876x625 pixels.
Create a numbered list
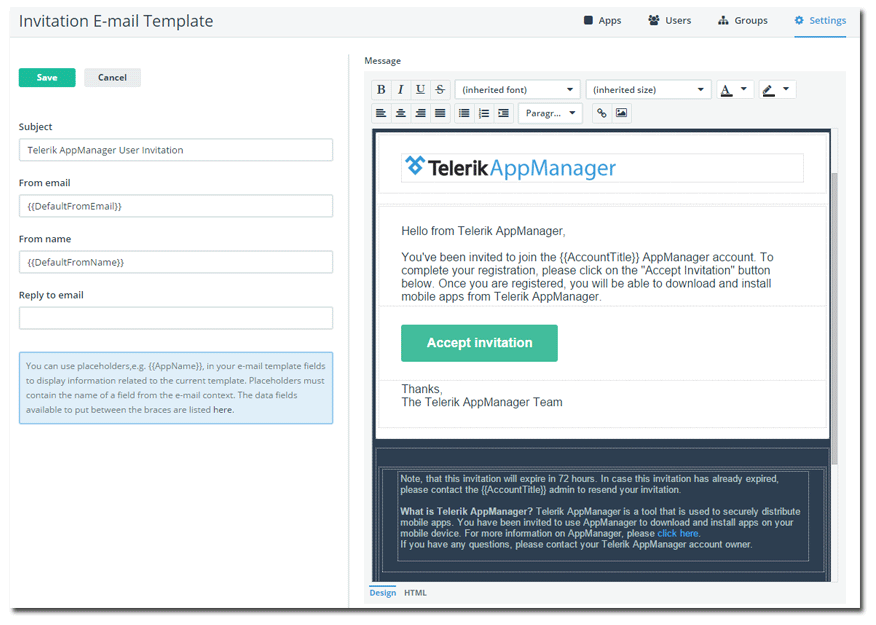(x=483, y=112)
